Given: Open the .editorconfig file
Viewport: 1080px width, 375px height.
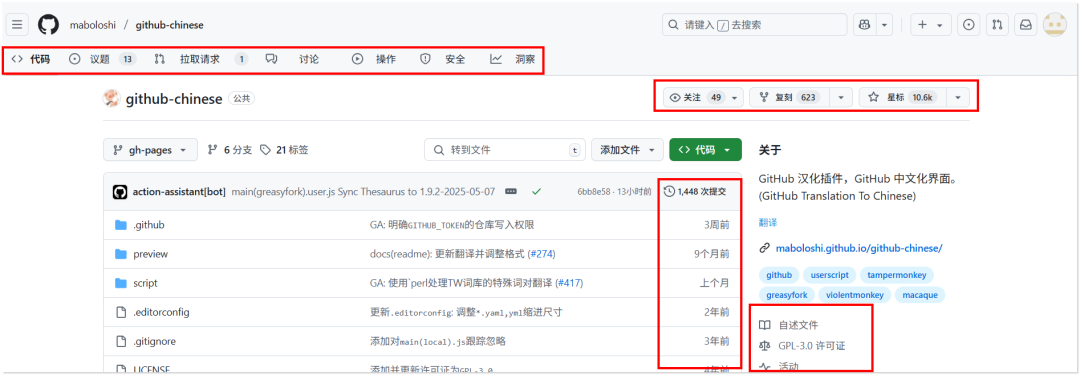Looking at the screenshot, I should [161, 312].
